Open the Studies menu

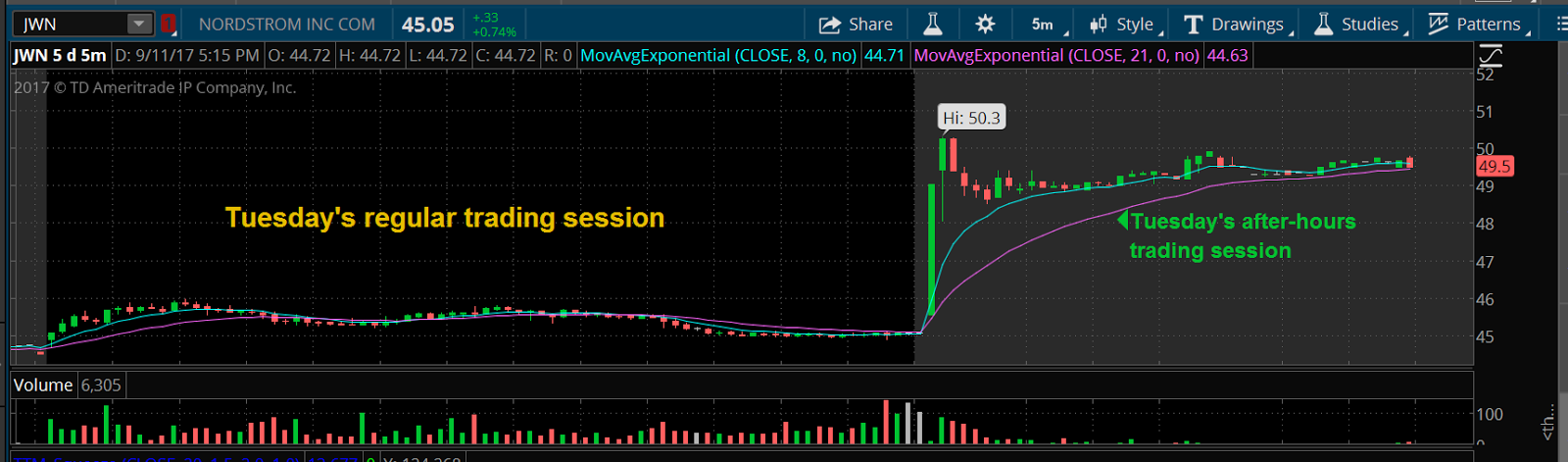click(1369, 25)
